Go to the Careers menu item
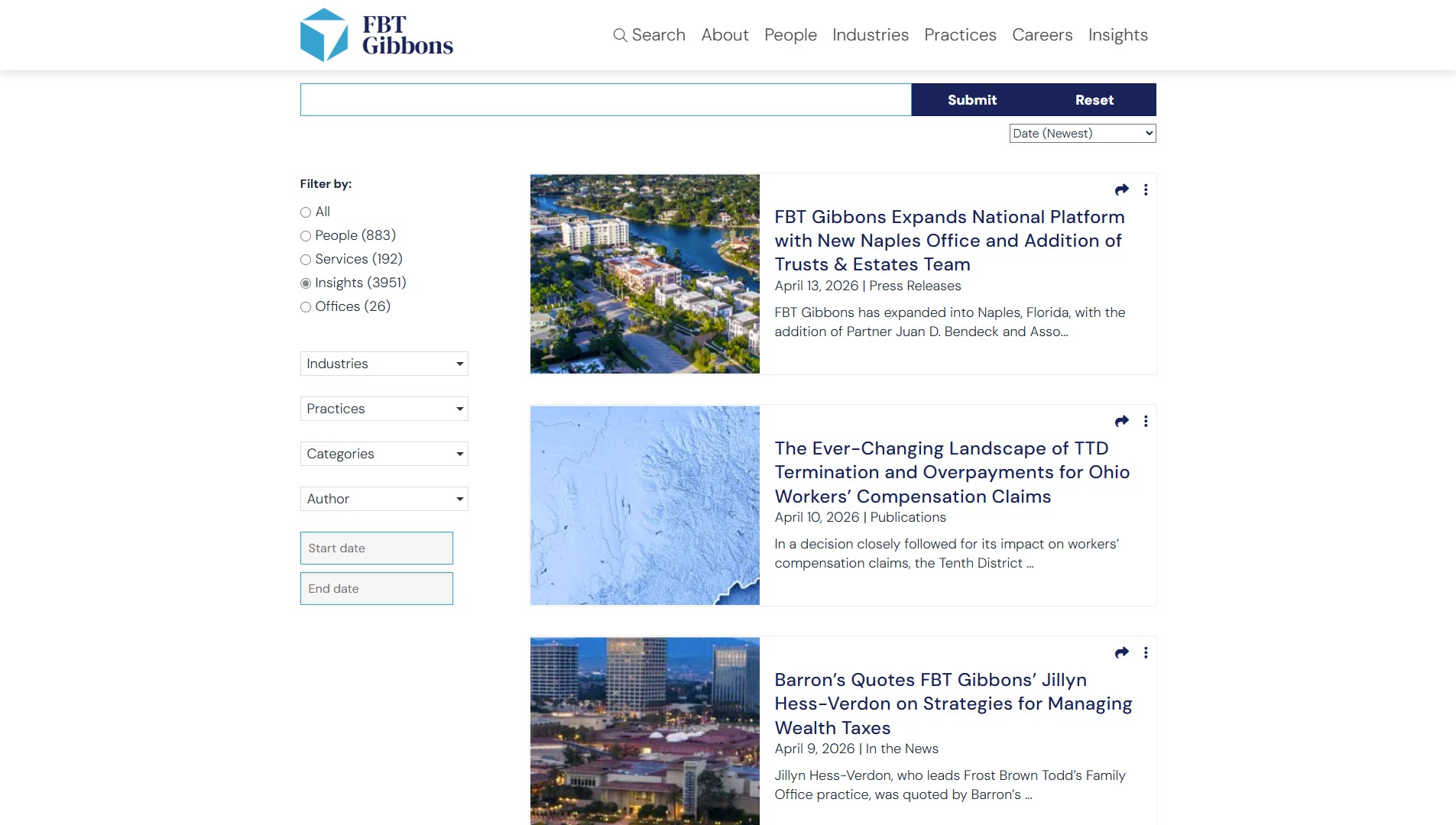Viewport: 1456px width, 825px height. [x=1042, y=35]
